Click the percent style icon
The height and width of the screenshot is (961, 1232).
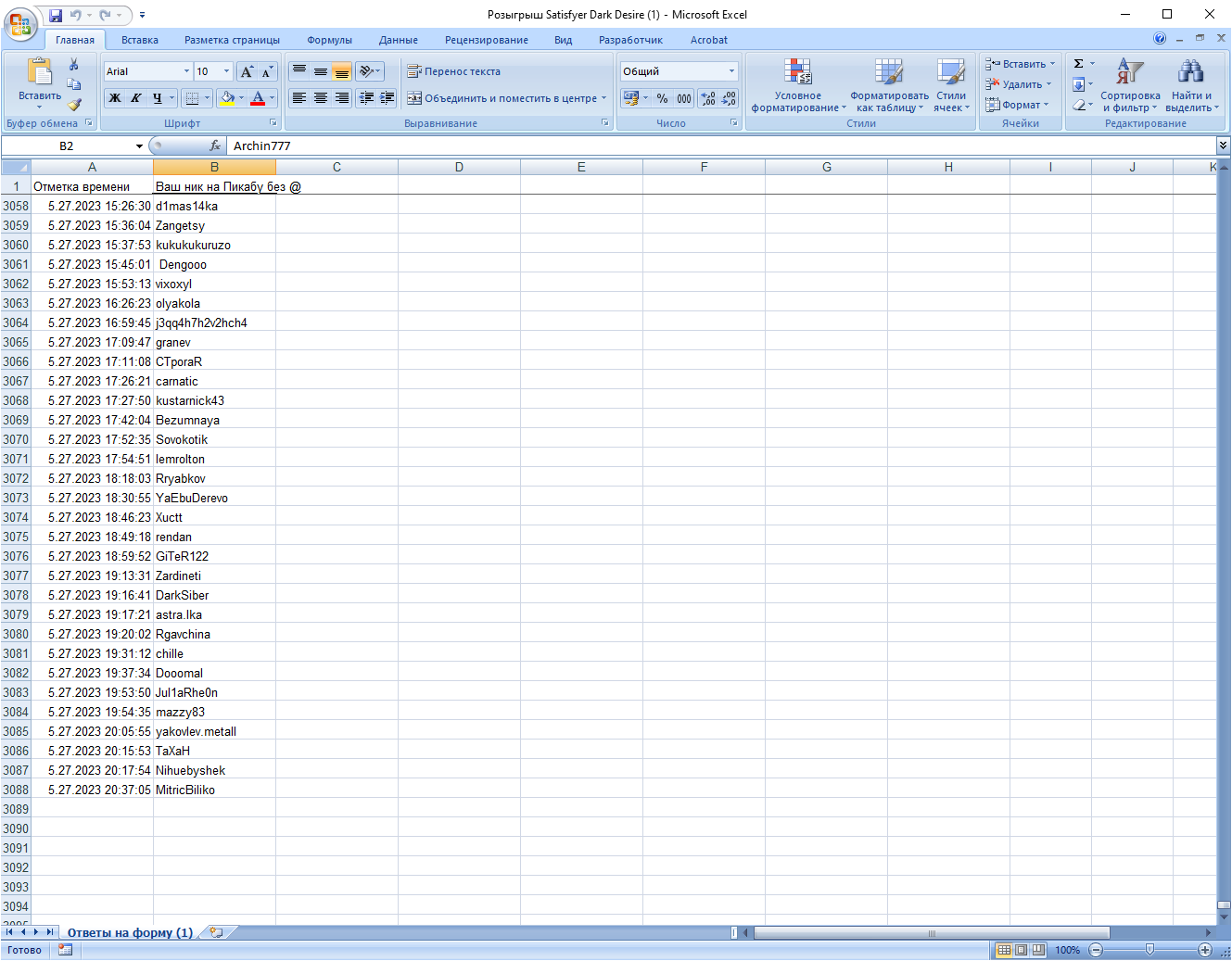tap(662, 98)
